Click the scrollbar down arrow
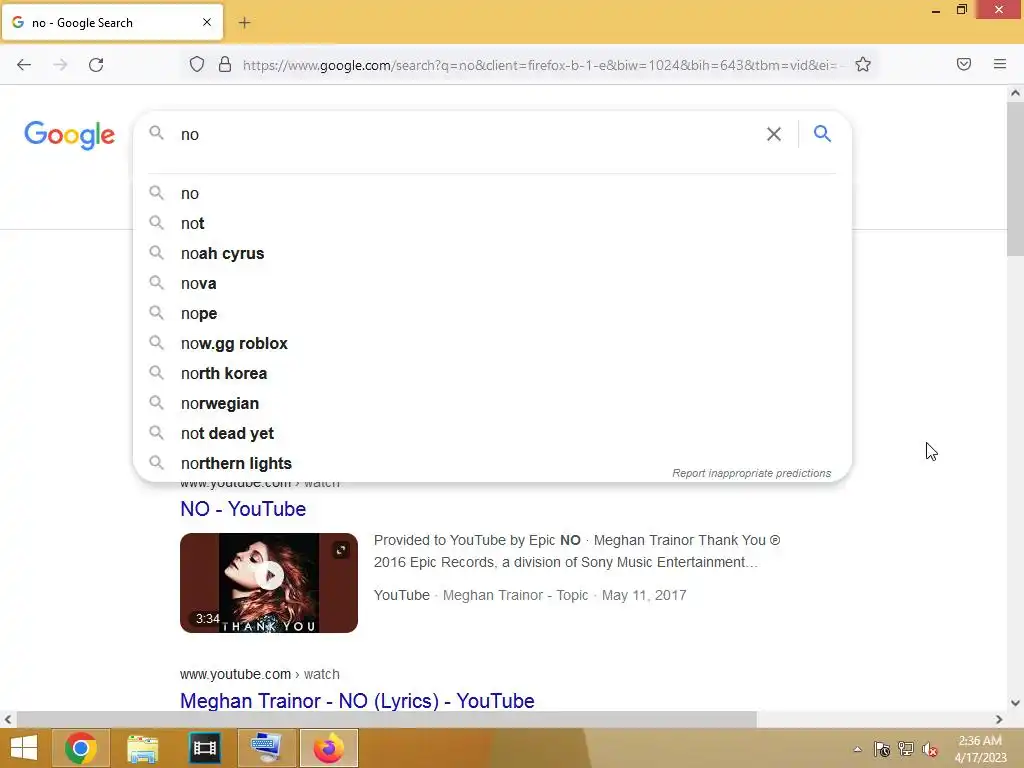1024x768 pixels. tap(1015, 703)
